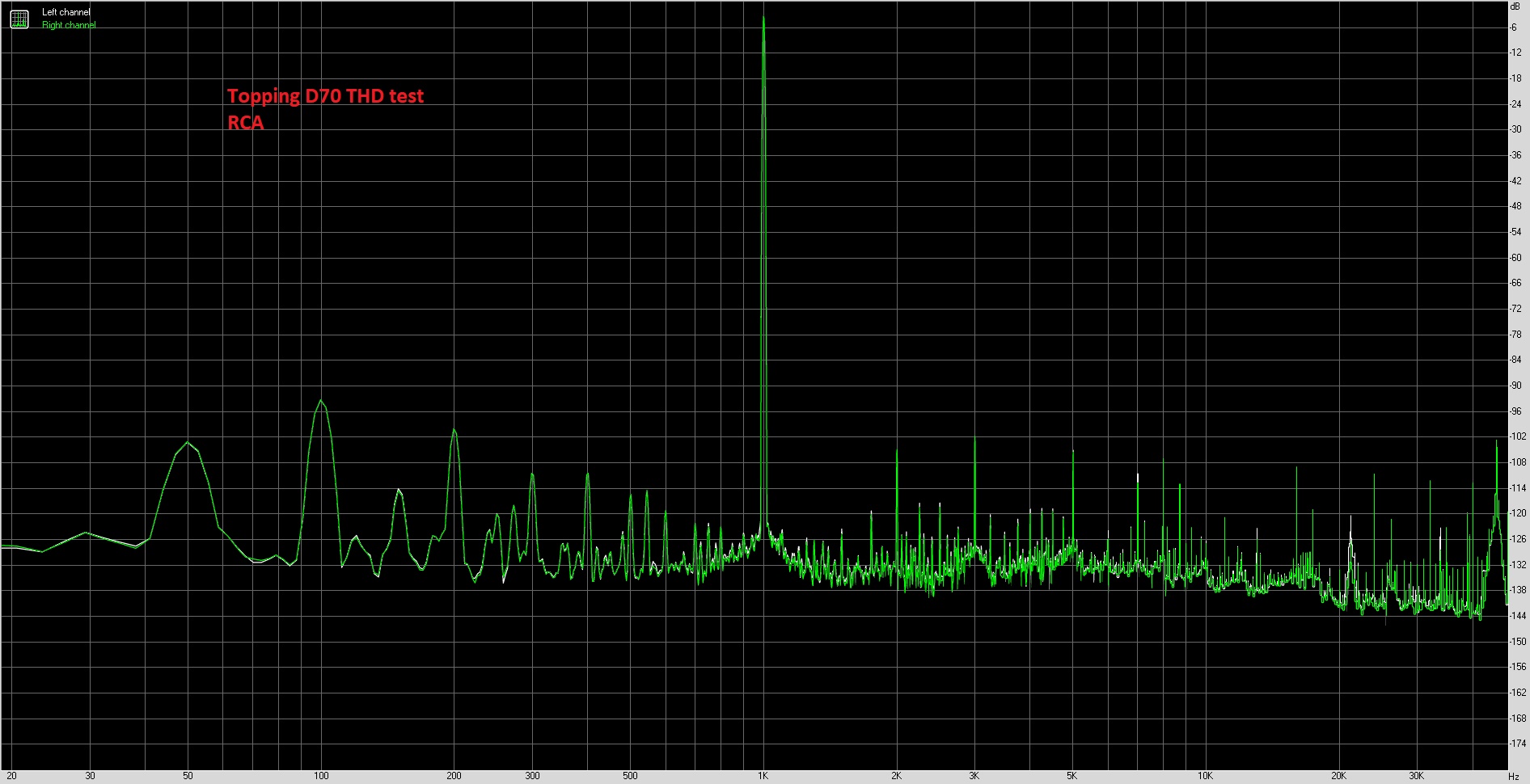Click the spectrum grid icon in the legend
The height and width of the screenshot is (784, 1530).
click(x=19, y=19)
